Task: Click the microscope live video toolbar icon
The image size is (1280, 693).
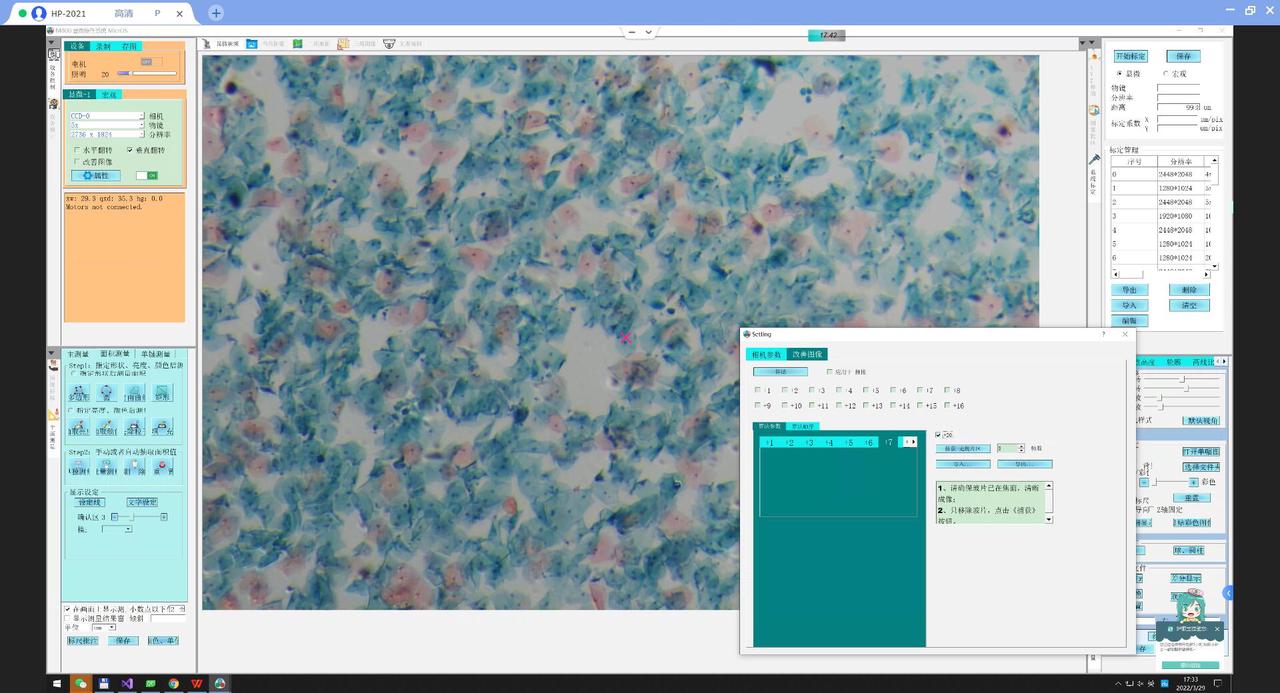Action: tap(207, 44)
